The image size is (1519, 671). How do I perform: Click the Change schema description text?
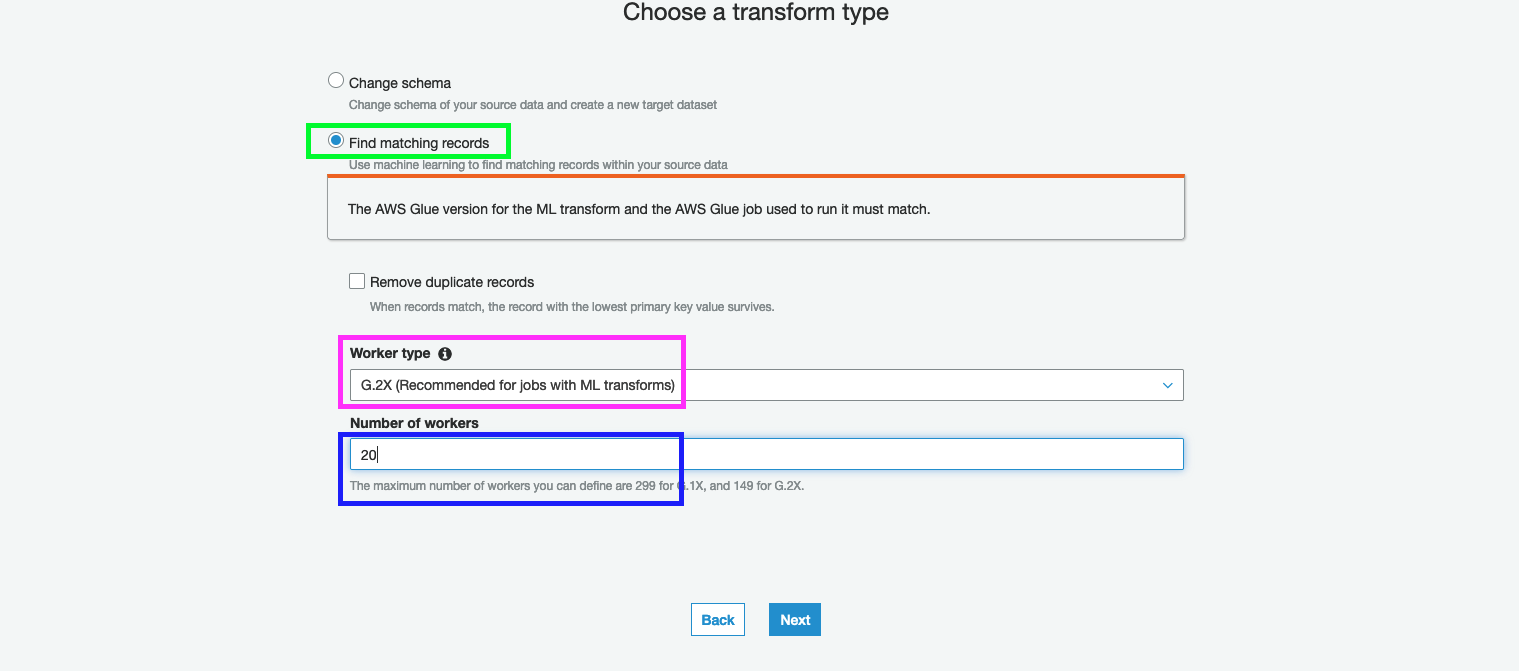(x=532, y=104)
